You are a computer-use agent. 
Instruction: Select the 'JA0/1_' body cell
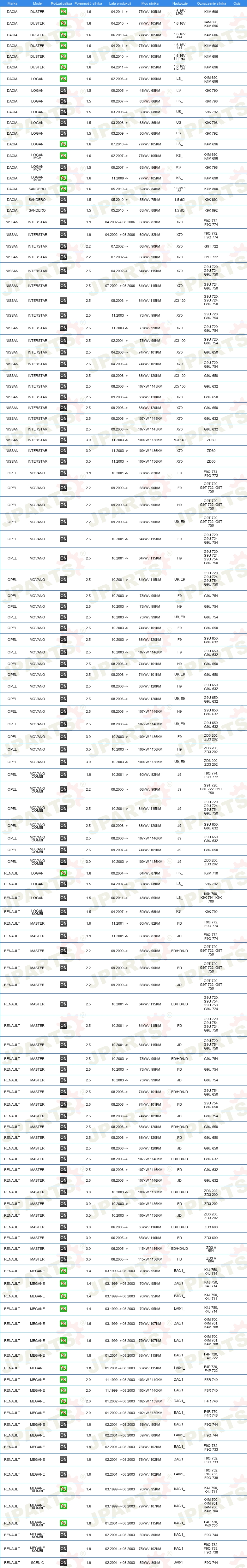pos(179,1563)
